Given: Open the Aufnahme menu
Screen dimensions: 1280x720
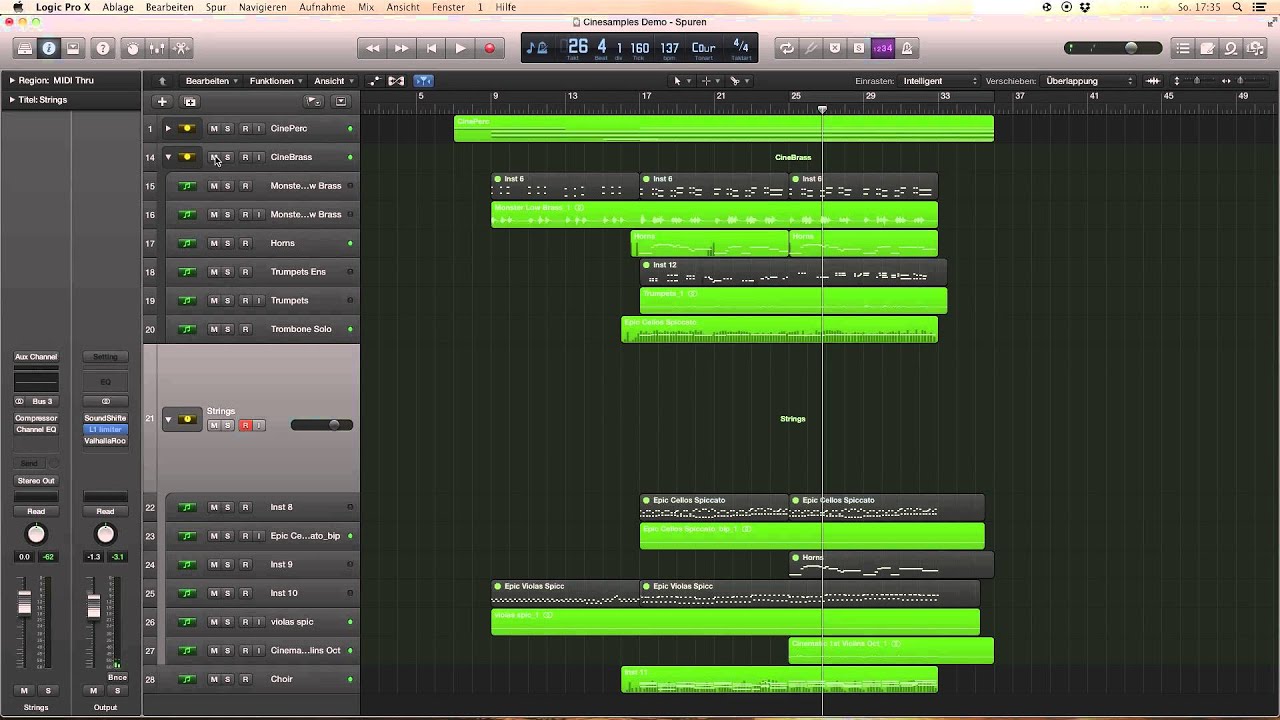Looking at the screenshot, I should 322,7.
